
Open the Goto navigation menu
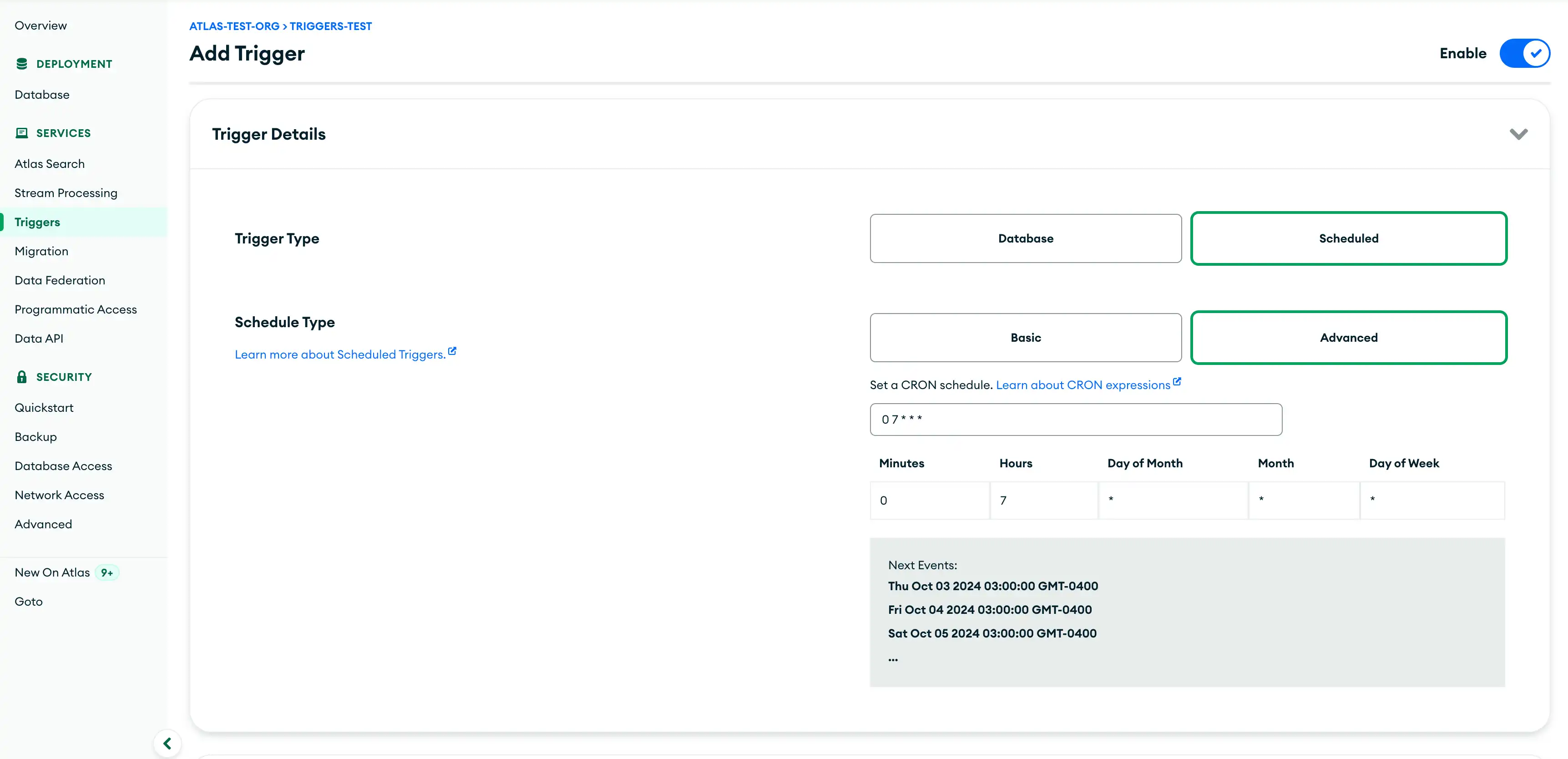click(x=28, y=600)
